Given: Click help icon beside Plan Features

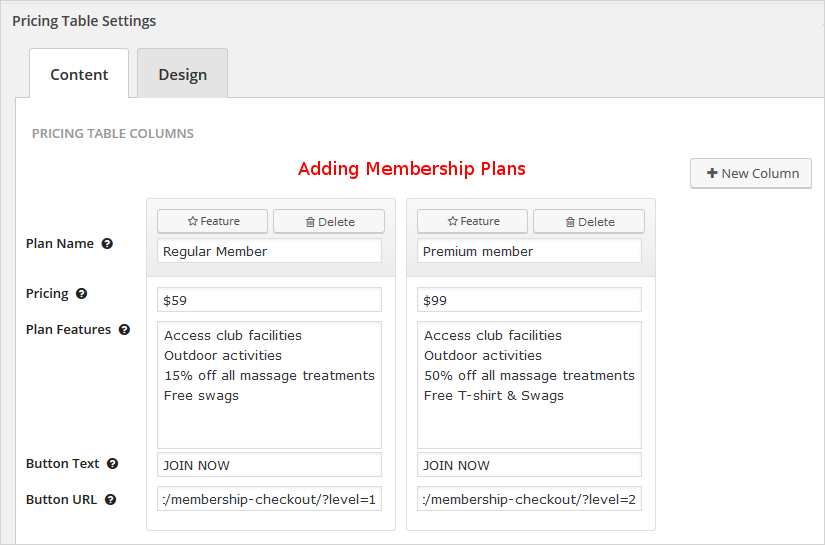Looking at the screenshot, I should (x=124, y=330).
